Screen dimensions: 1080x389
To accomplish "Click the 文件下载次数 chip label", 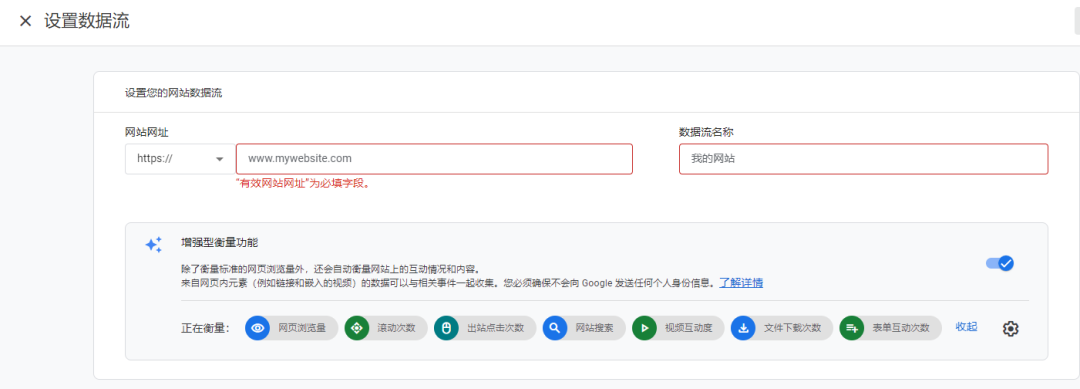I will coord(792,328).
